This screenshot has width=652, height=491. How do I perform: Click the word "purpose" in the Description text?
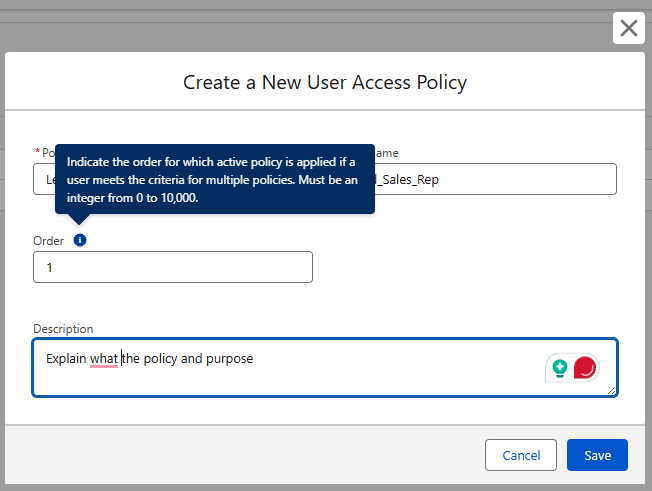229,358
